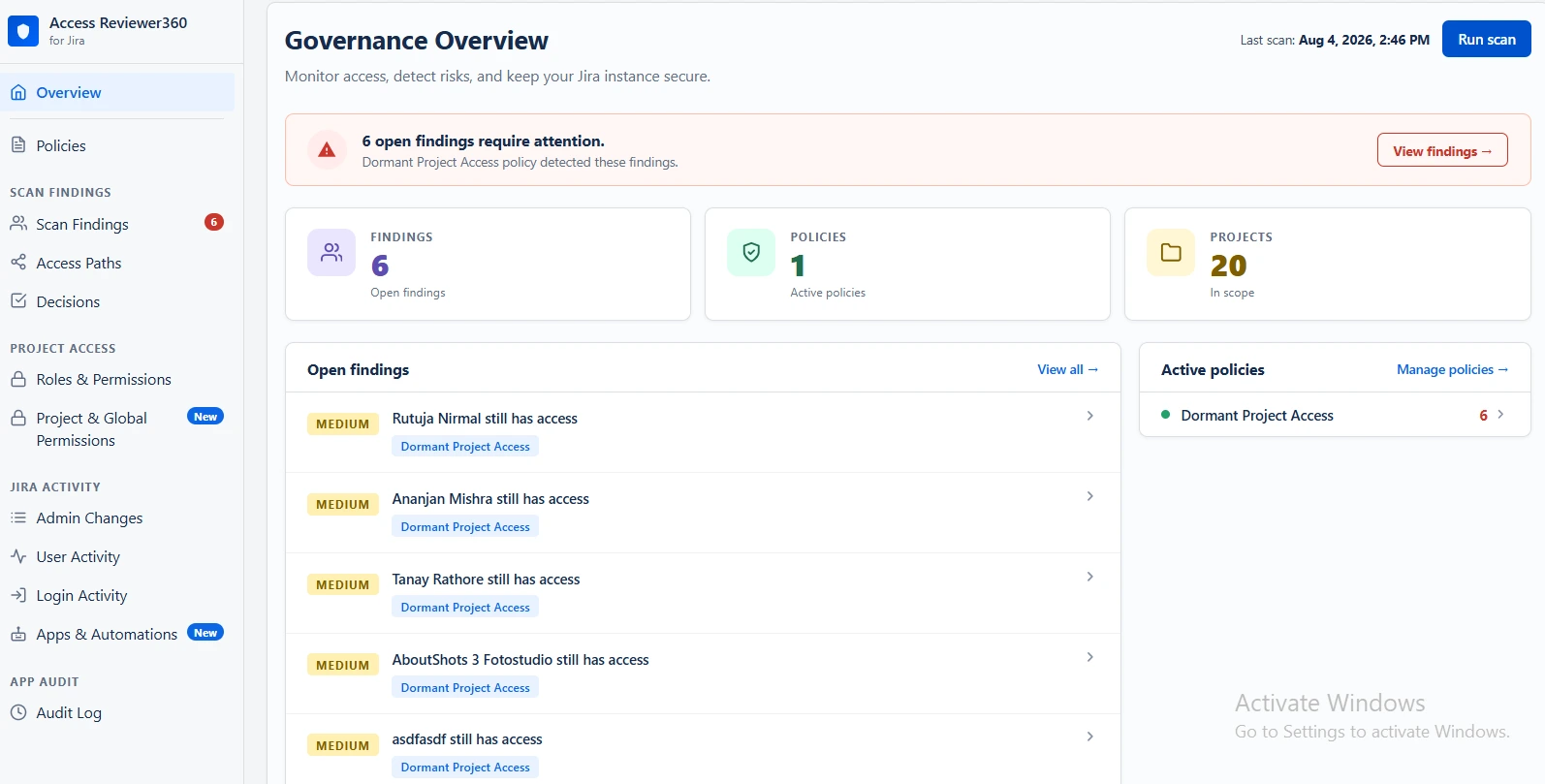Expand the Tanay Rathore finding chevron
This screenshot has height=784, width=1545.
[1090, 577]
